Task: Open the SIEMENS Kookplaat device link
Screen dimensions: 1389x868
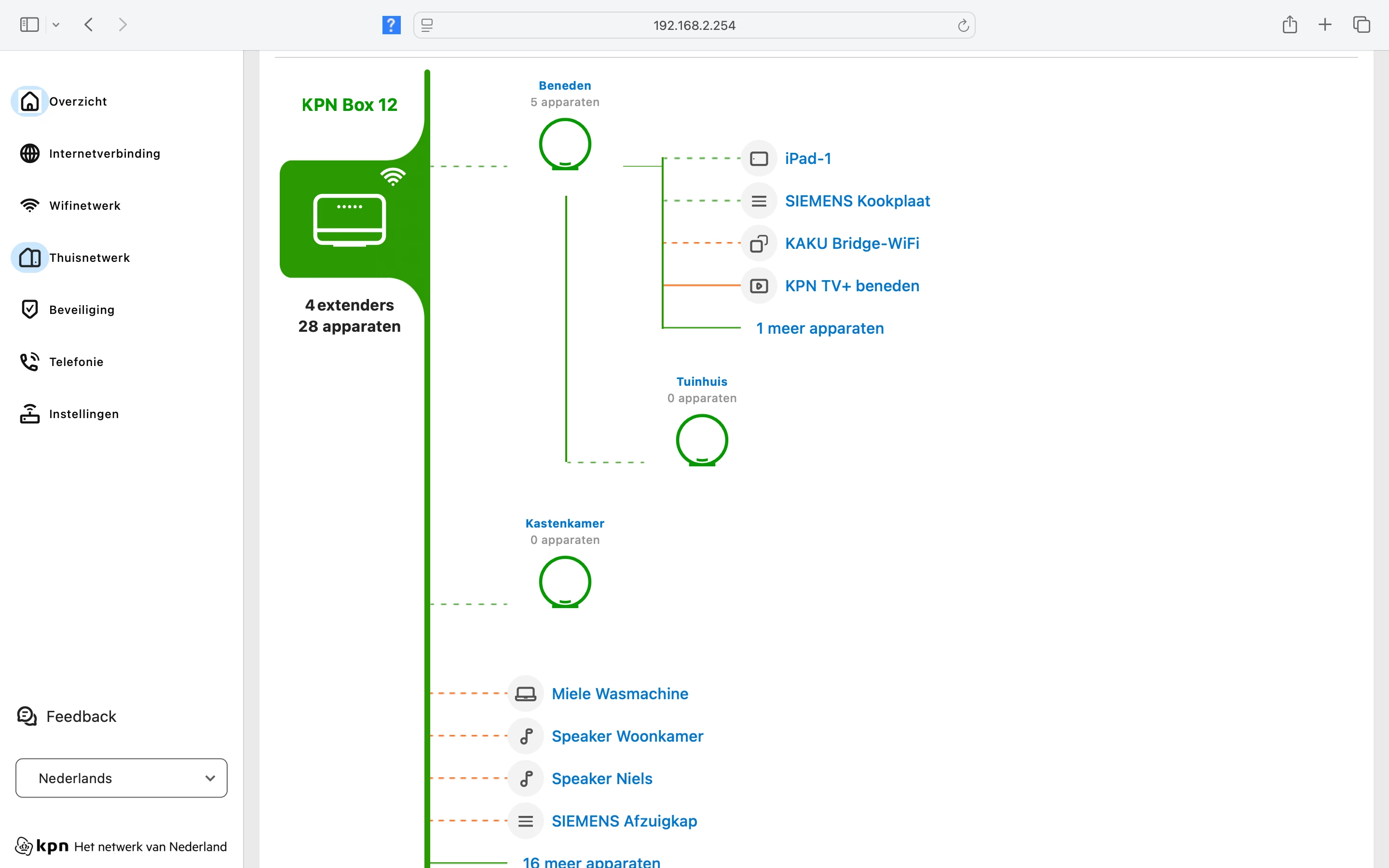Action: point(857,201)
